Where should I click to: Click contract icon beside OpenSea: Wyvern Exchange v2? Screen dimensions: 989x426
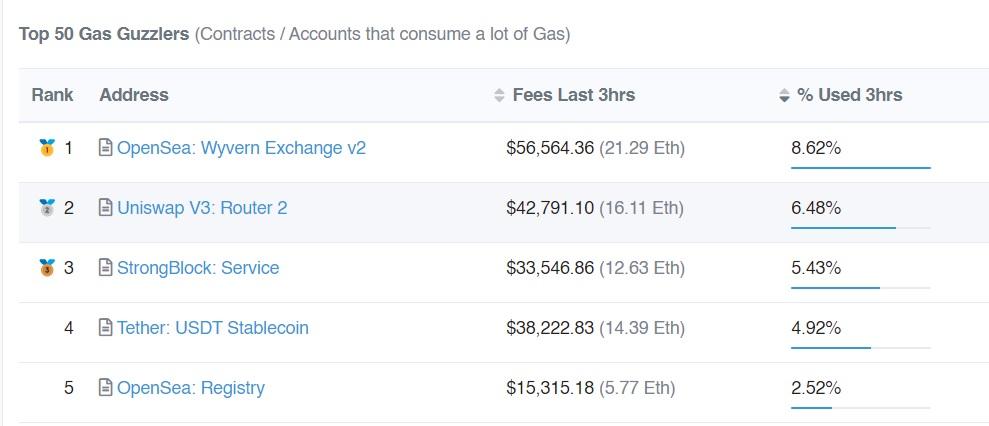tap(105, 148)
